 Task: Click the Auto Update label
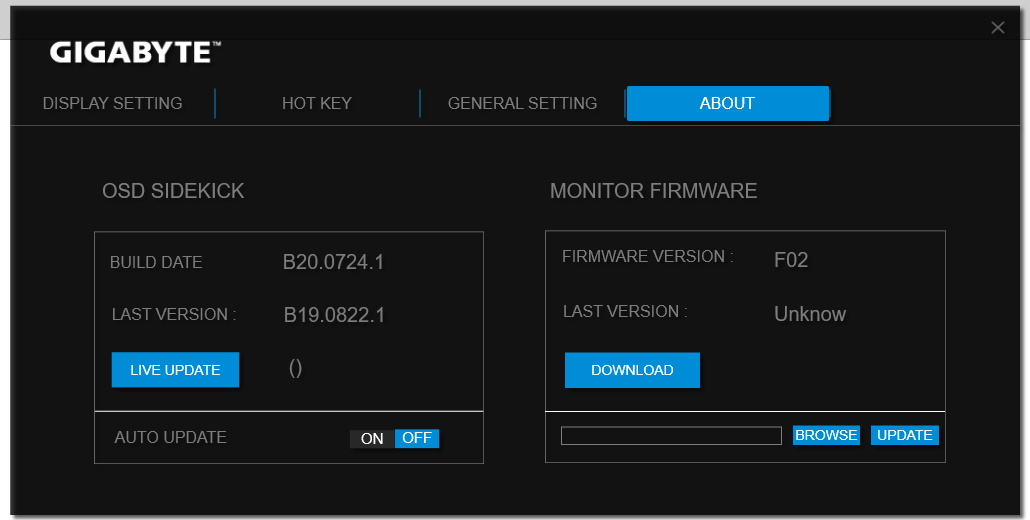pyautogui.click(x=170, y=437)
